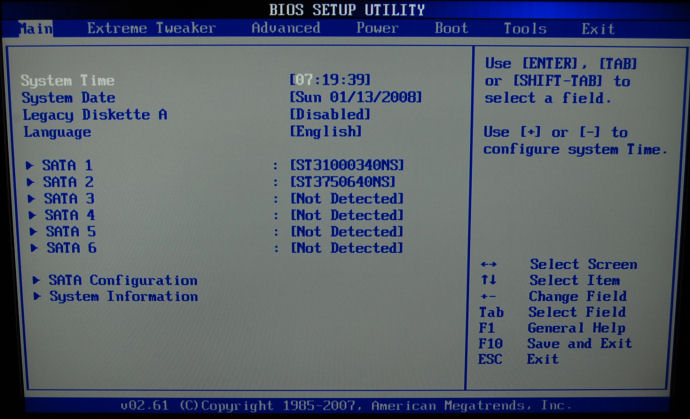690x419 pixels.
Task: Select the SATA 6 entry label
Action: coord(72,248)
